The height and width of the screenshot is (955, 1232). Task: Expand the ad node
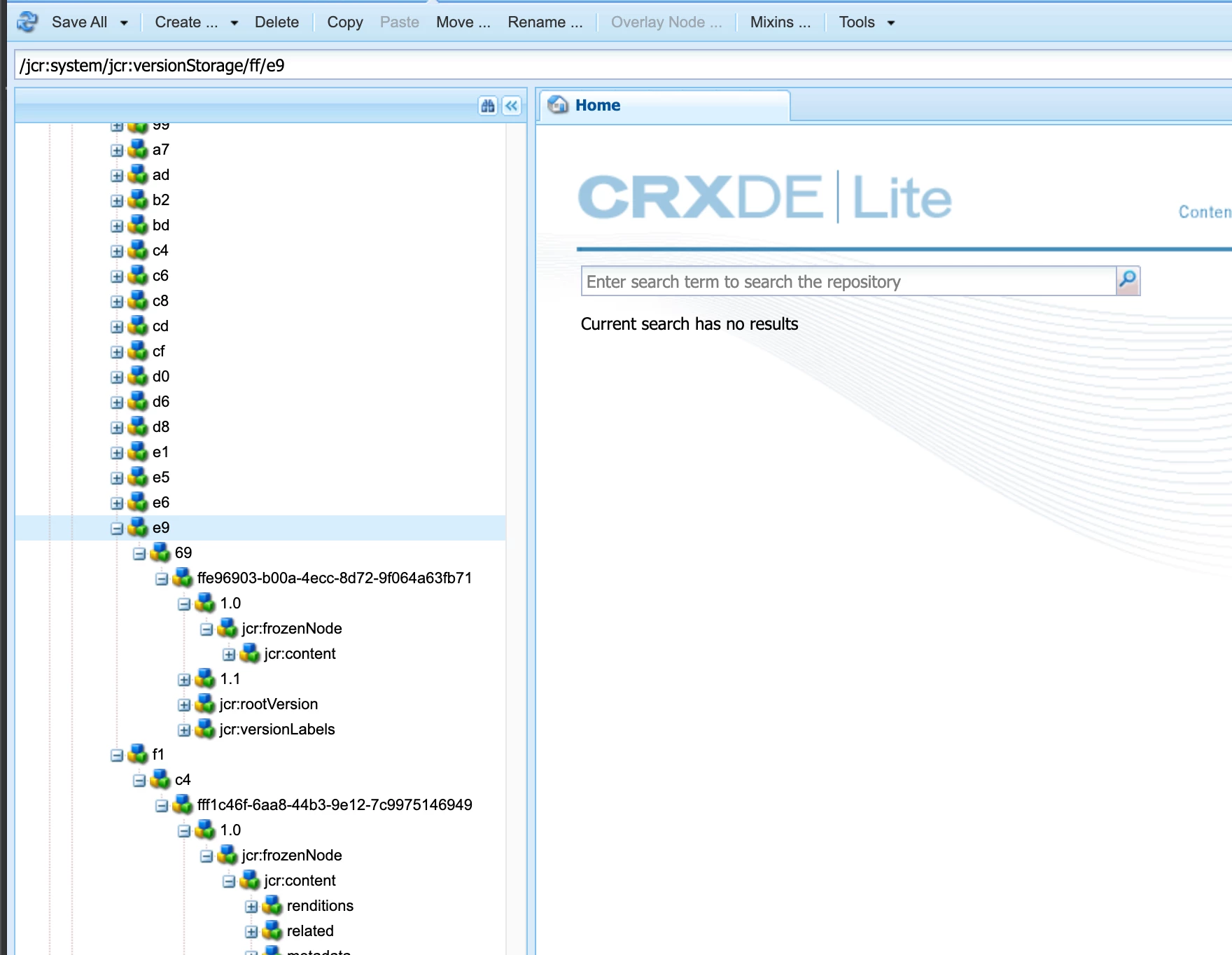tap(117, 176)
